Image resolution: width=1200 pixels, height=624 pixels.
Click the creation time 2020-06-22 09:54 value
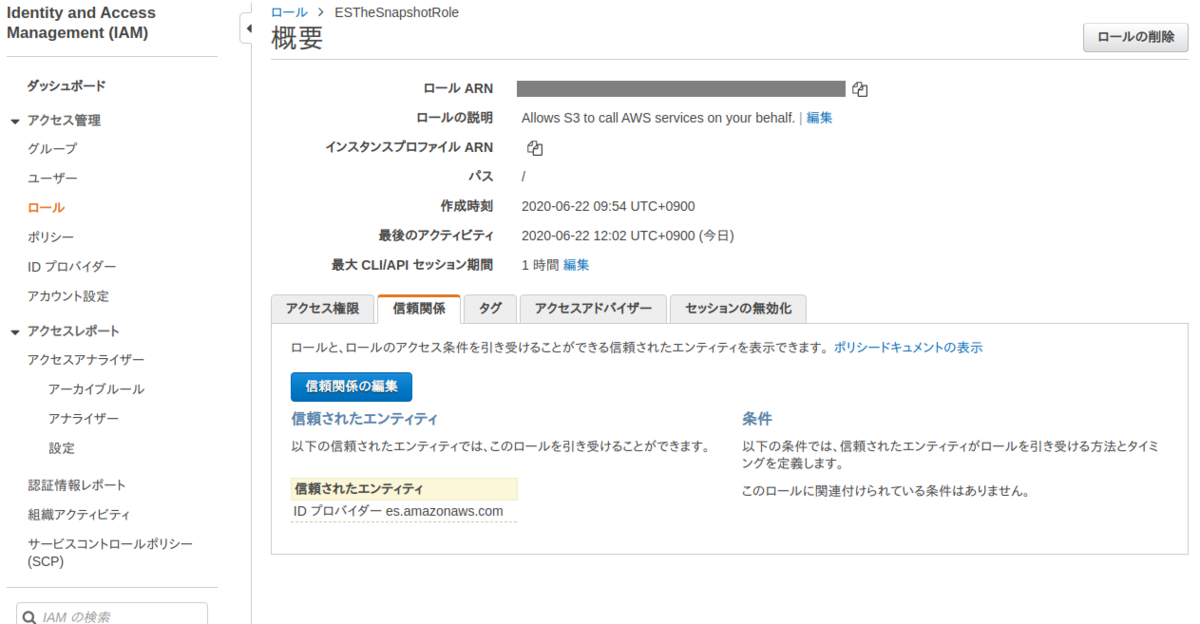click(x=608, y=207)
